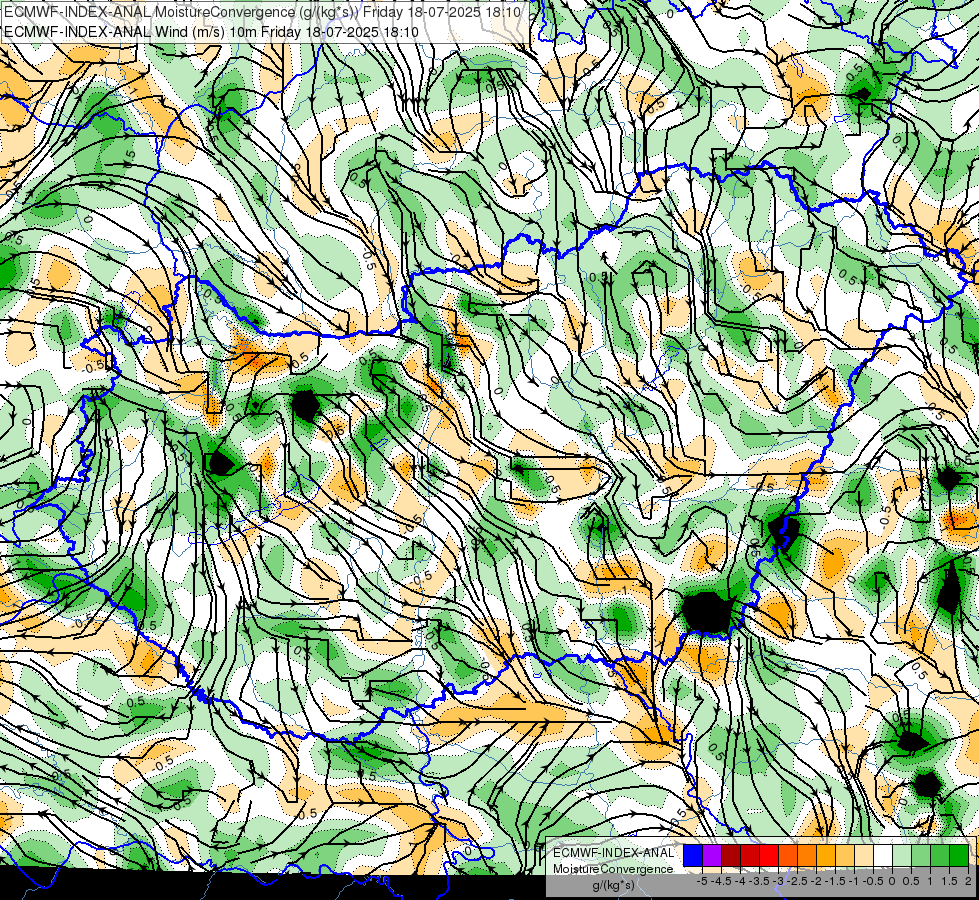The height and width of the screenshot is (900, 979).
Task: Click the Wind (m/s) 10m title line
Action: point(211,32)
